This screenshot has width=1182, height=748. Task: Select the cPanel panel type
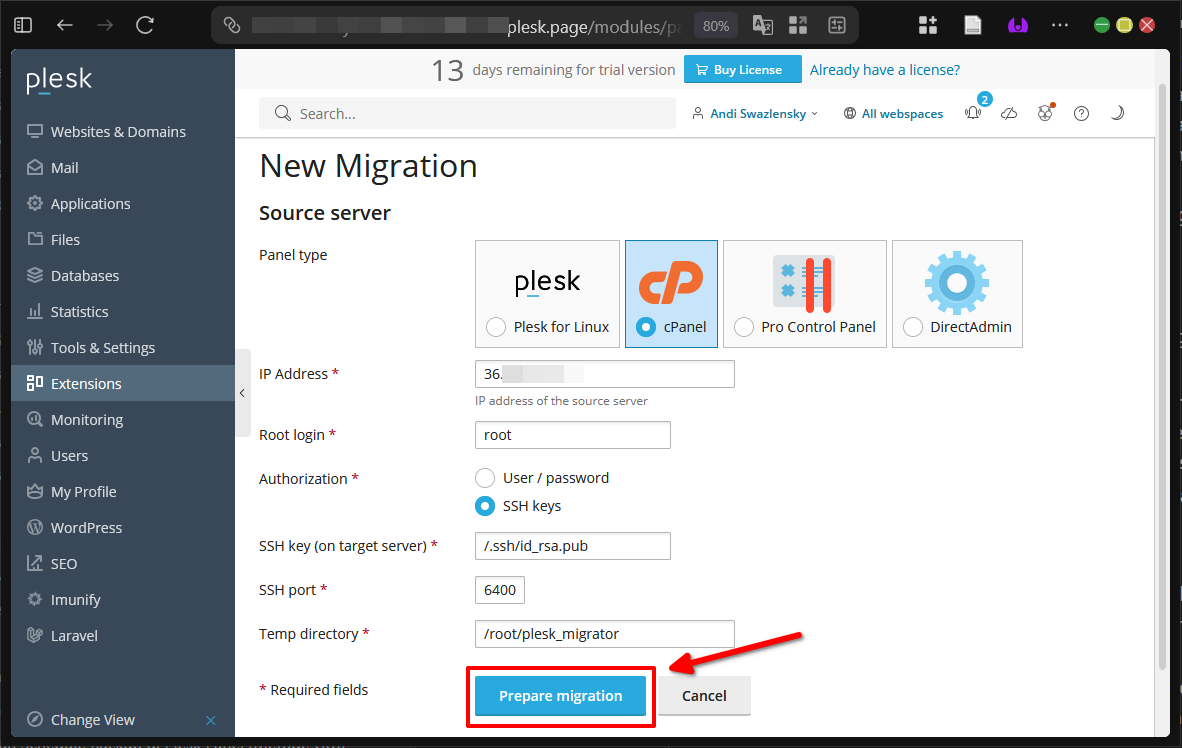(671, 294)
